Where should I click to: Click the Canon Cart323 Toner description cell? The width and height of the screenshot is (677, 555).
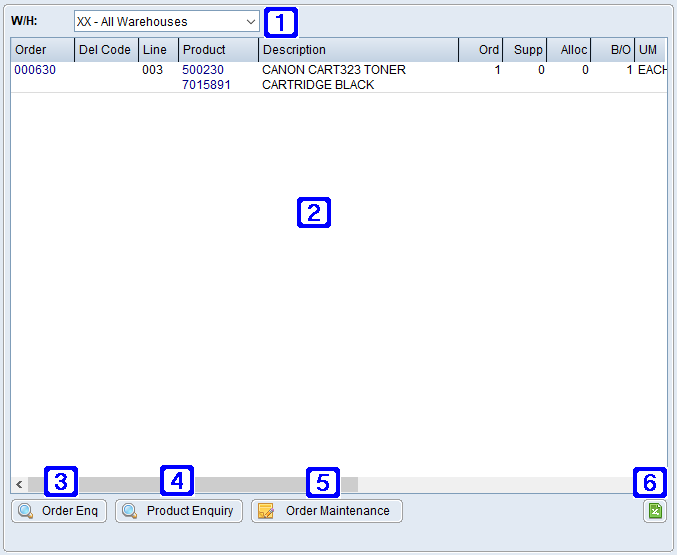[x=333, y=78]
